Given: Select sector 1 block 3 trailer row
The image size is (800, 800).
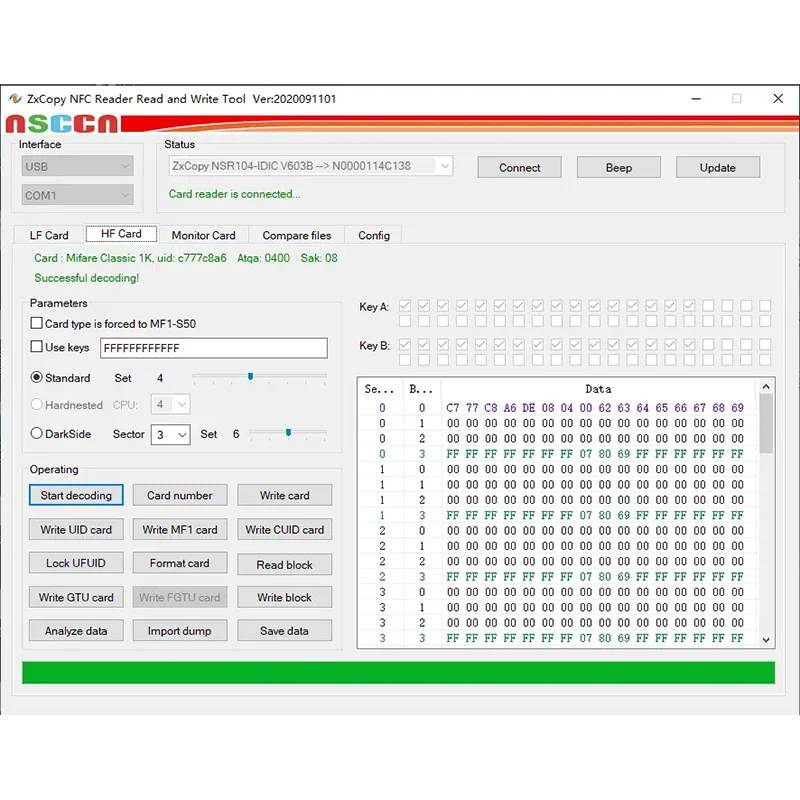Looking at the screenshot, I should click(558, 515).
